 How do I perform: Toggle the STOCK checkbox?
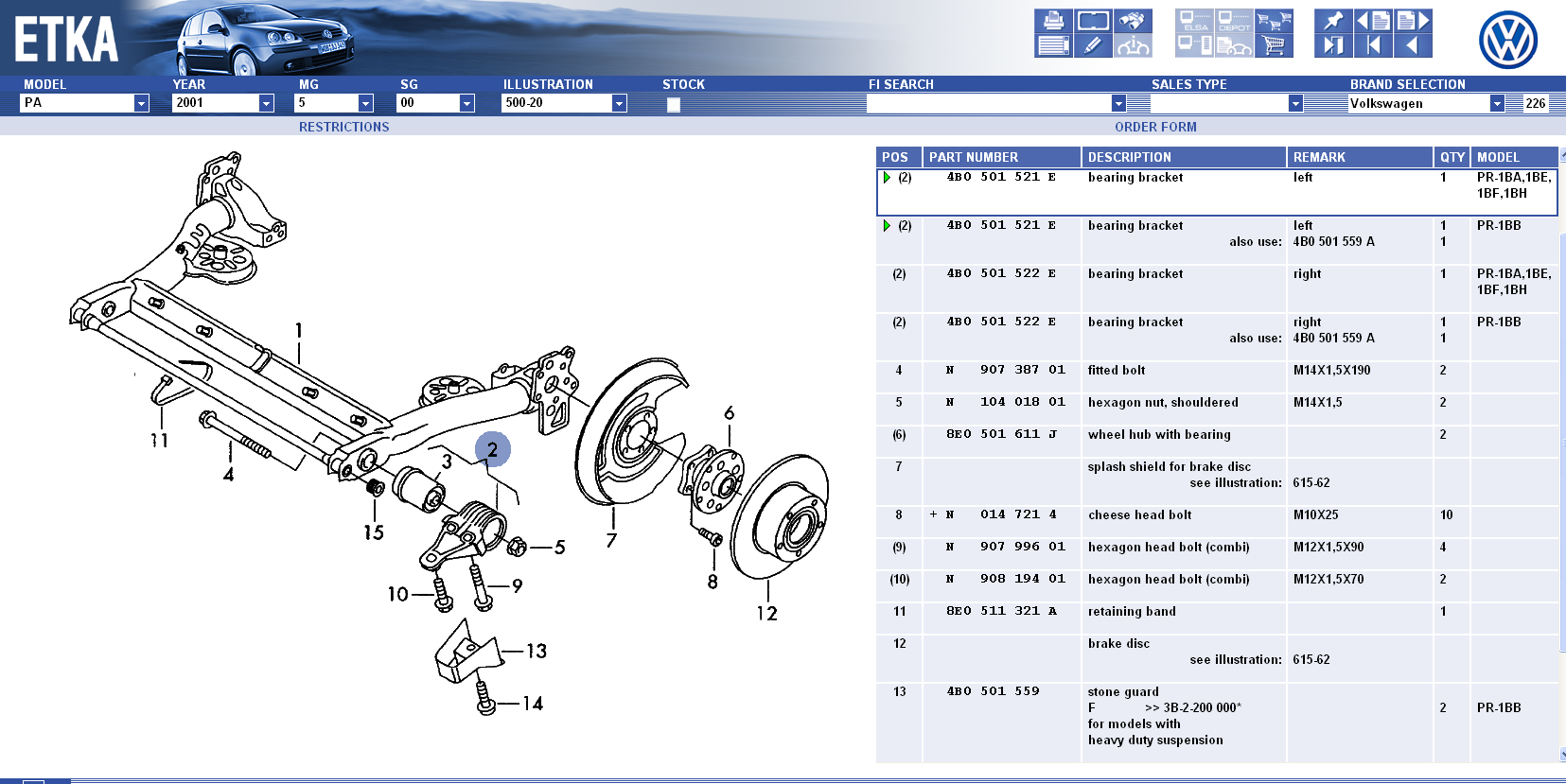point(673,104)
